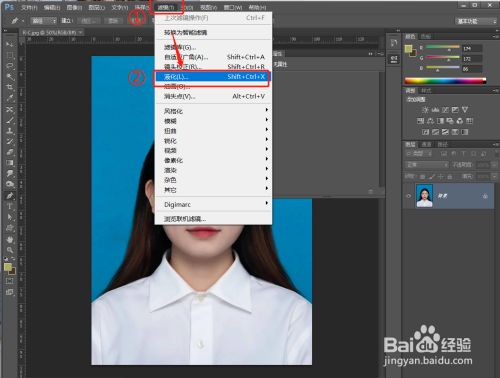Add a Hue/Saturation adjustment
Viewport: 500px width, 378px height.
[x=420, y=121]
